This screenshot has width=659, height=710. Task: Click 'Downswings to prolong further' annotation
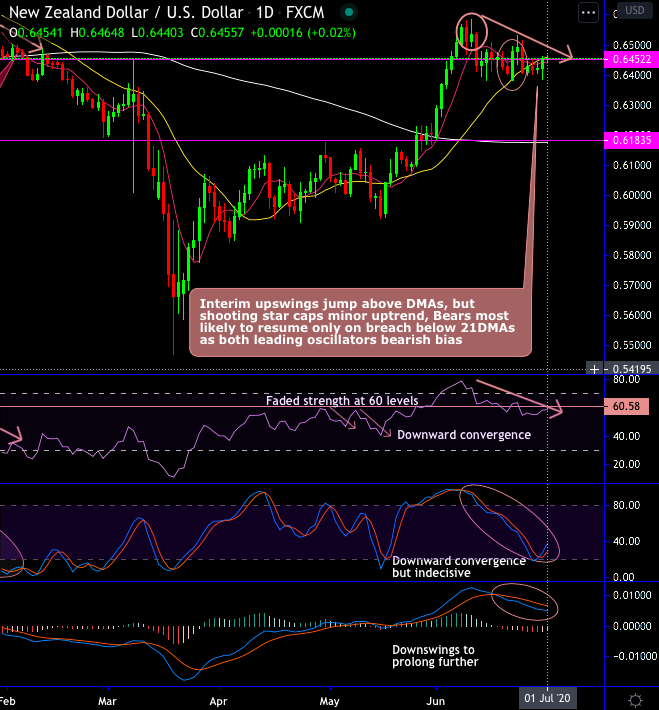click(x=435, y=656)
